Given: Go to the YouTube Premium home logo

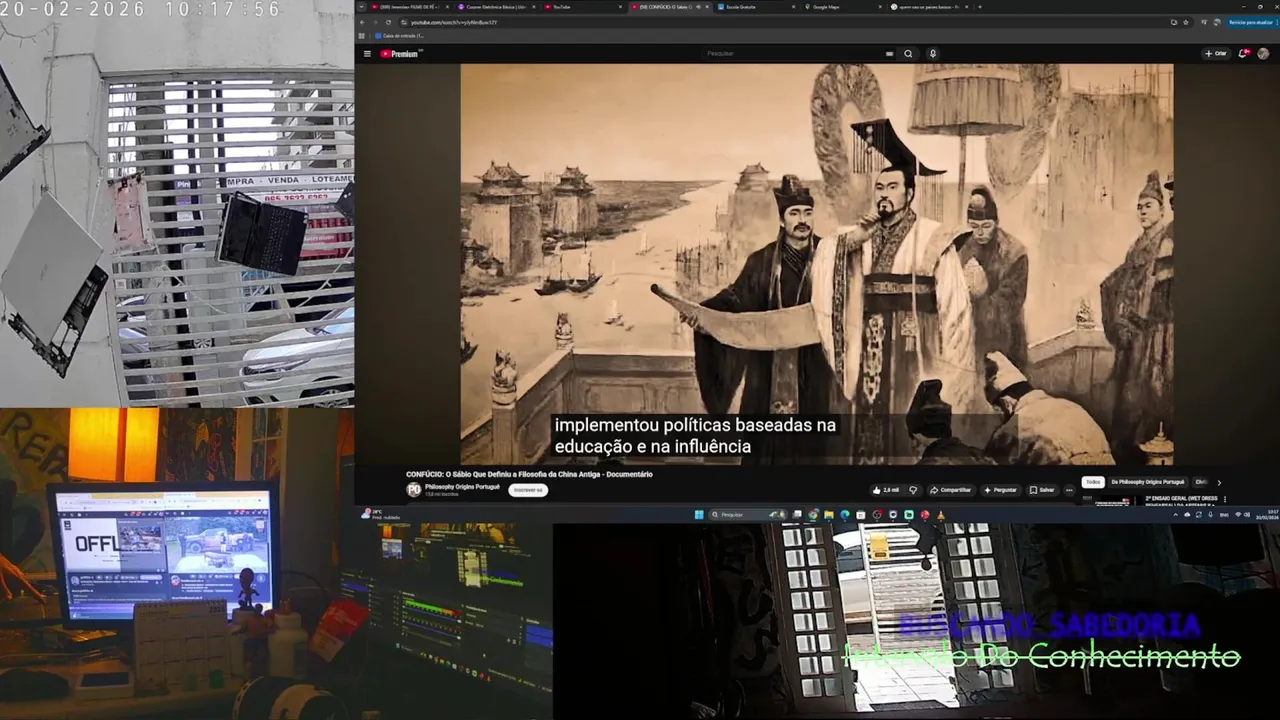Looking at the screenshot, I should click(400, 54).
